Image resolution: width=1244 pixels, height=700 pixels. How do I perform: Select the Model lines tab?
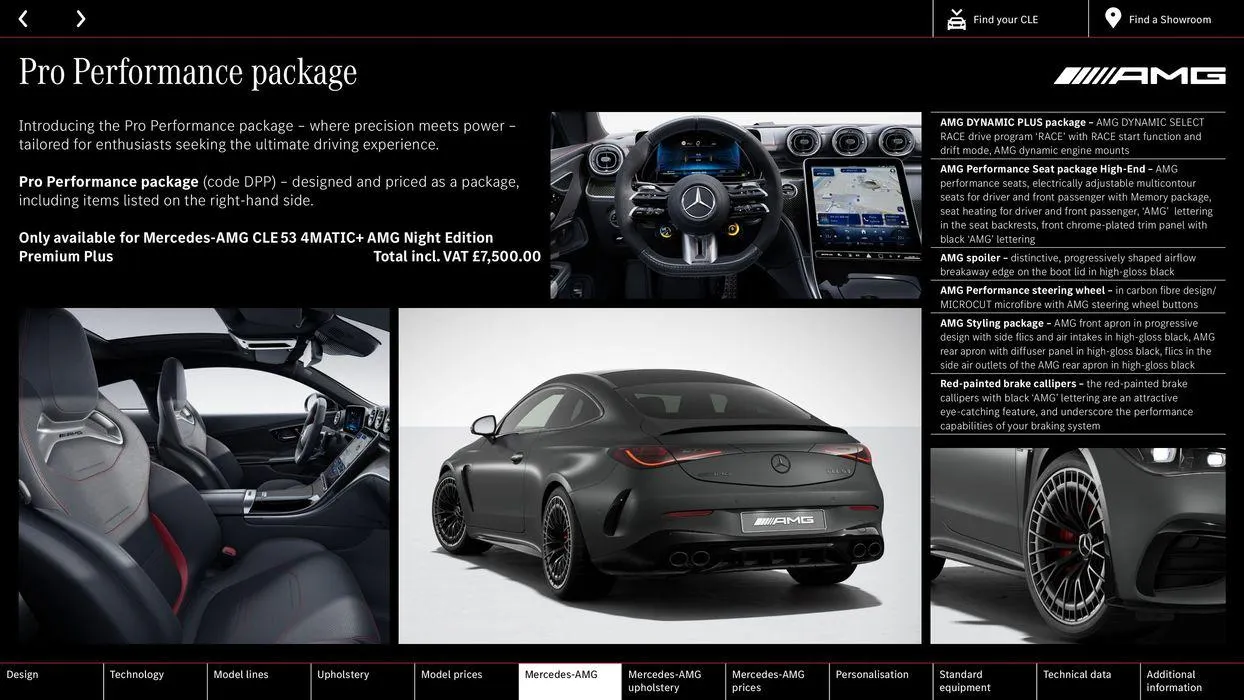(241, 675)
